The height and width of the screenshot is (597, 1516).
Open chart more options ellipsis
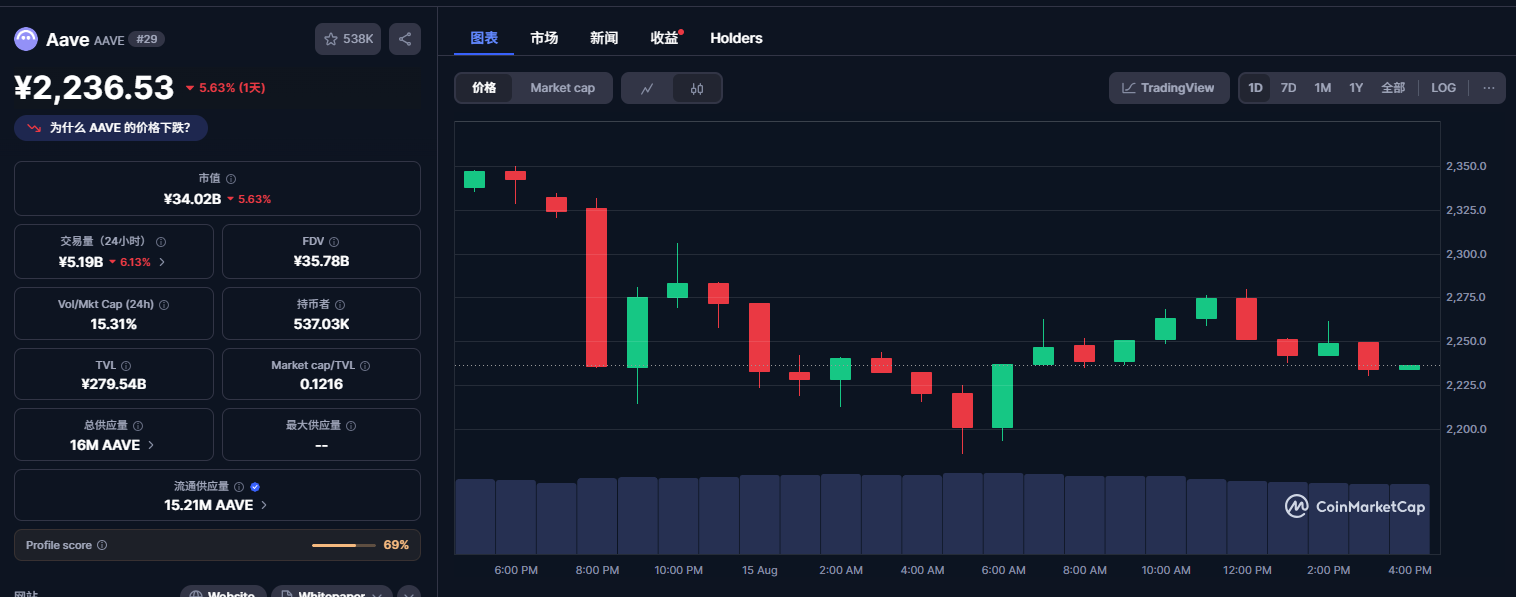tap(1488, 88)
